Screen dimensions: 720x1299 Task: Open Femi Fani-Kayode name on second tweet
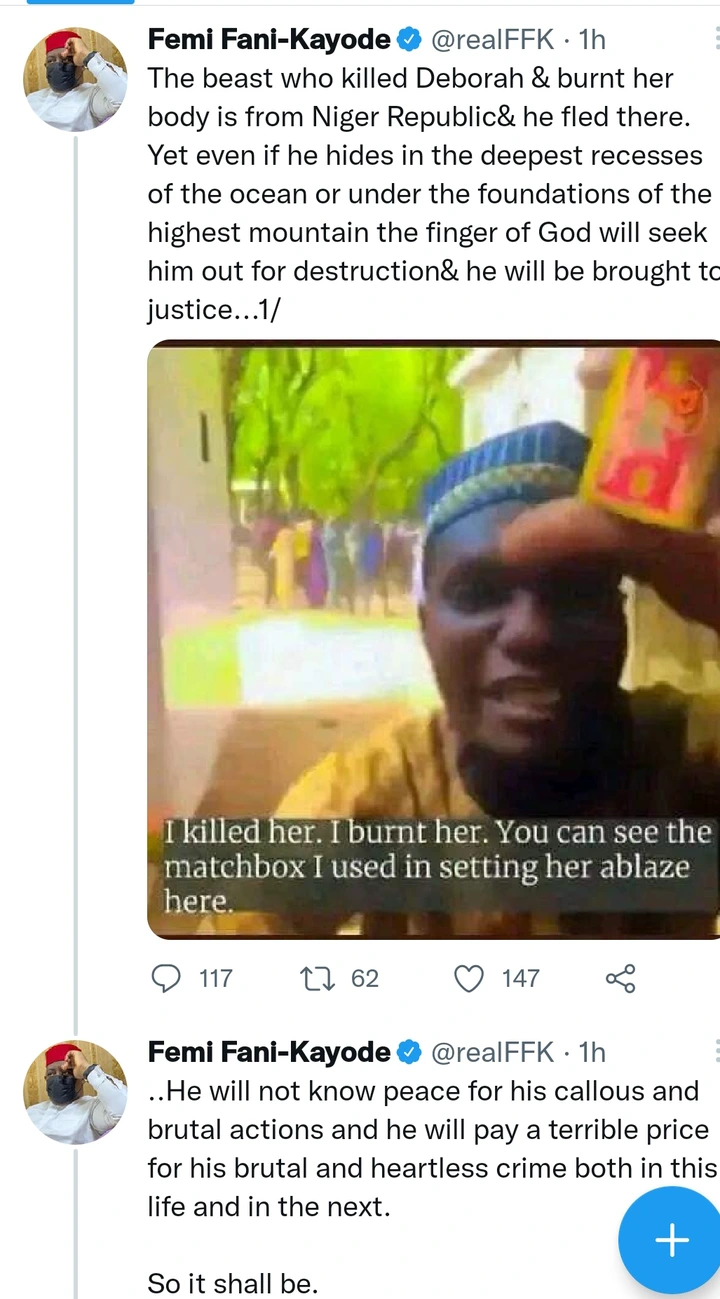point(269,1052)
